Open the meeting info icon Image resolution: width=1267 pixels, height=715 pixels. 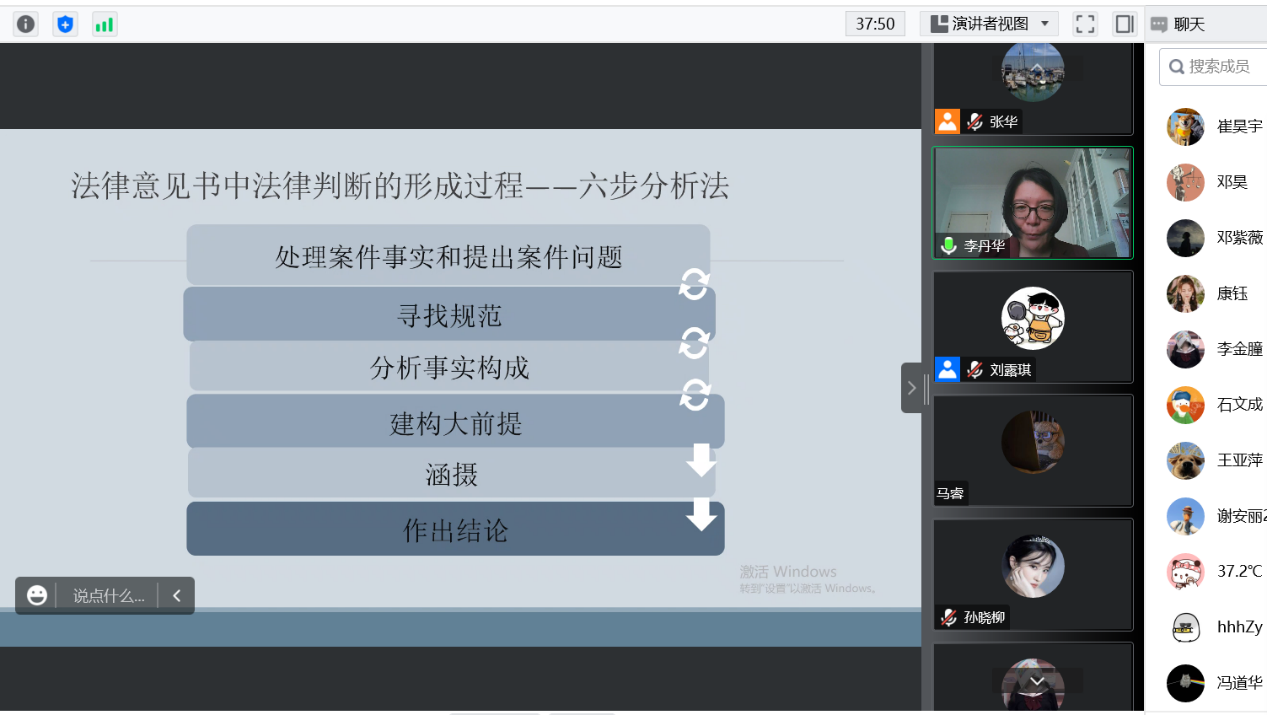(26, 24)
